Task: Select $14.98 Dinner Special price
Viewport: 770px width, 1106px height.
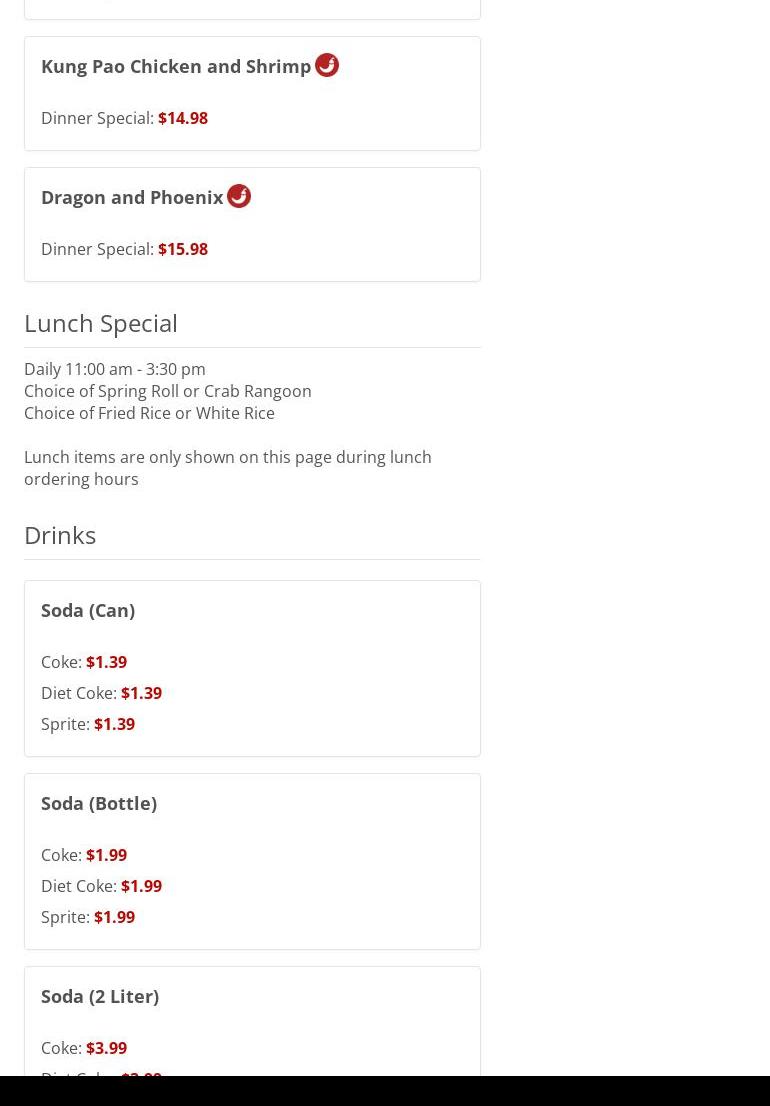Action: [124, 118]
